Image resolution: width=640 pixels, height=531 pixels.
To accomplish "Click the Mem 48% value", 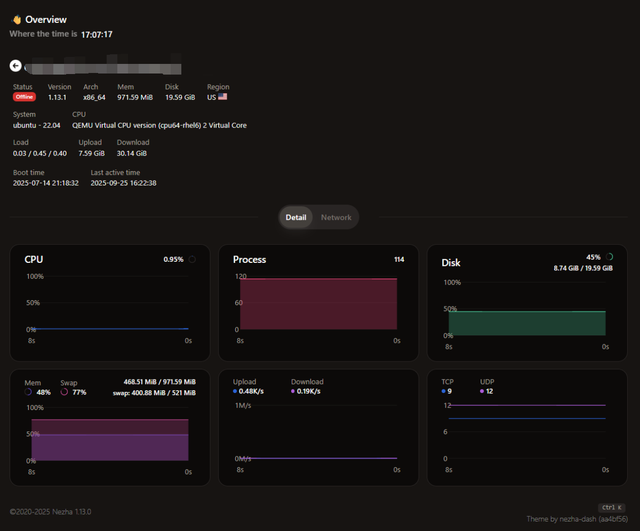I will coord(44,392).
